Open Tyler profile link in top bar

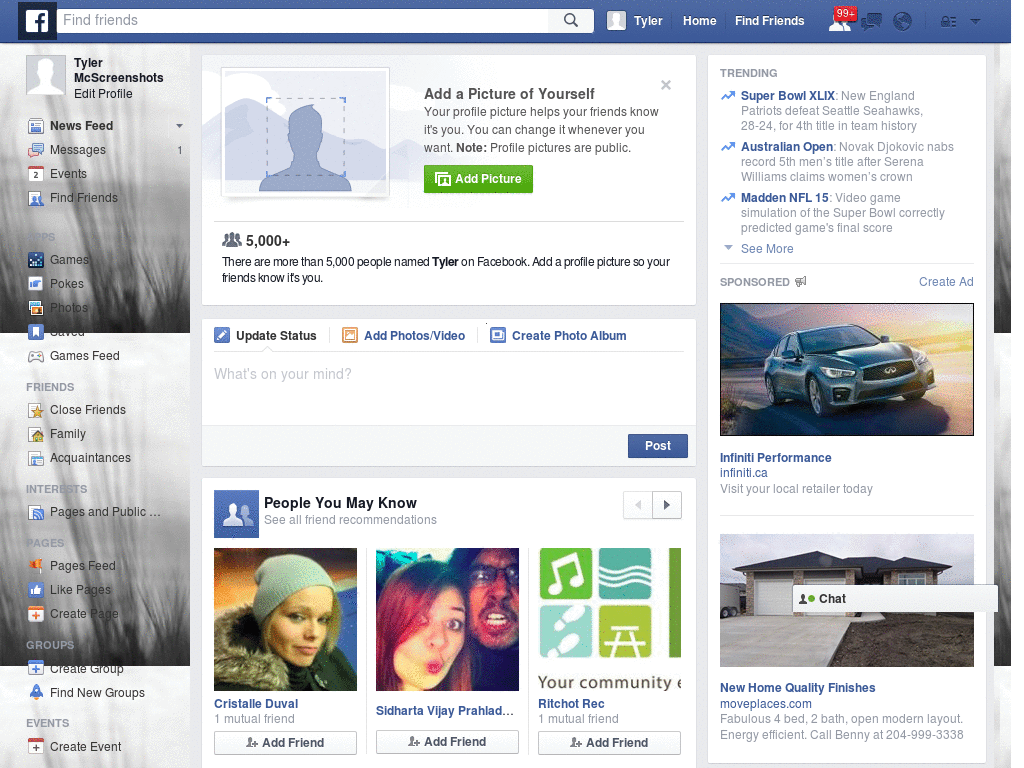tap(648, 21)
